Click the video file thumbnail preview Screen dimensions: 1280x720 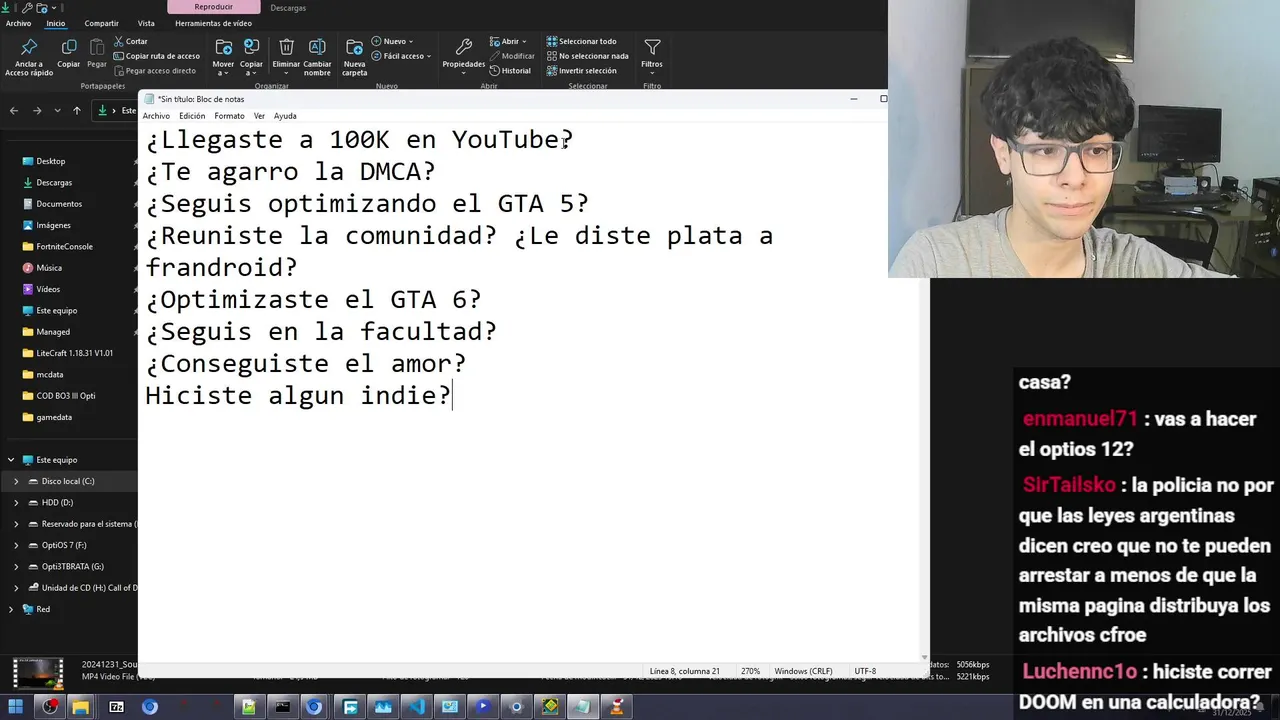39,672
